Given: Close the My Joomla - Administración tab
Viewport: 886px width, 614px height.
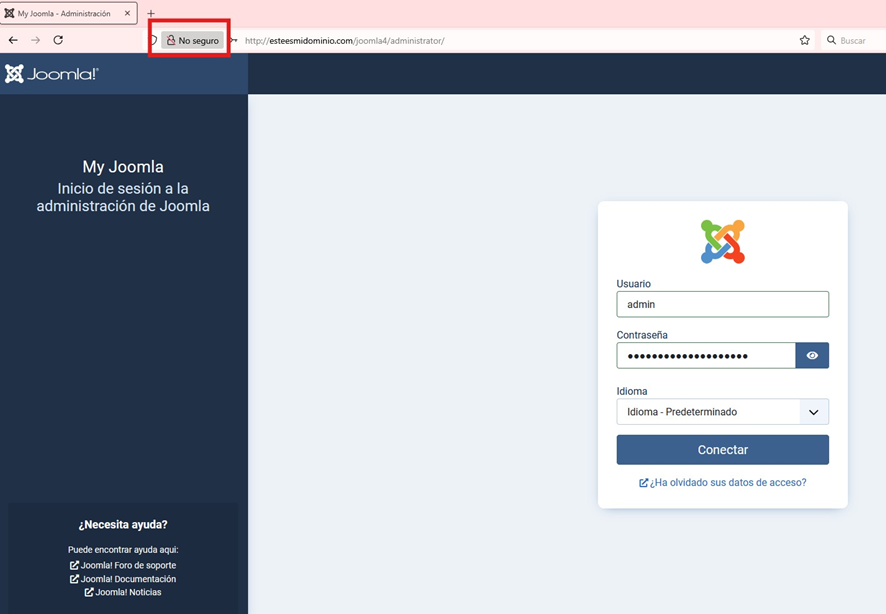Looking at the screenshot, I should click(x=127, y=13).
